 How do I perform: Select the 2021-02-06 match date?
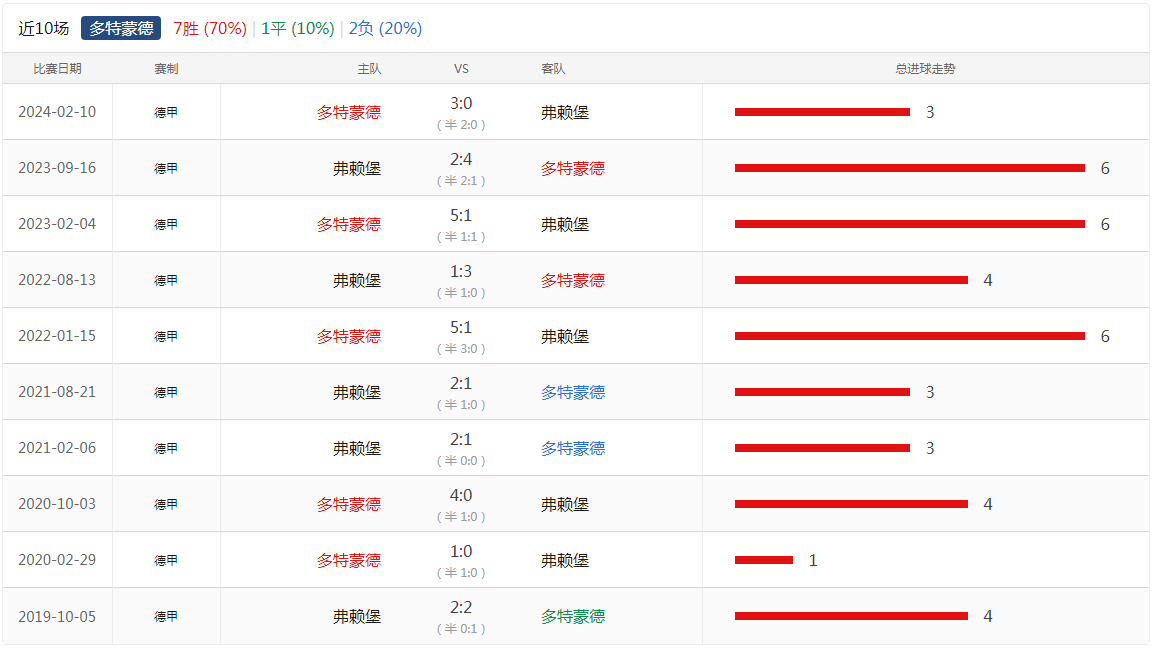pos(57,448)
